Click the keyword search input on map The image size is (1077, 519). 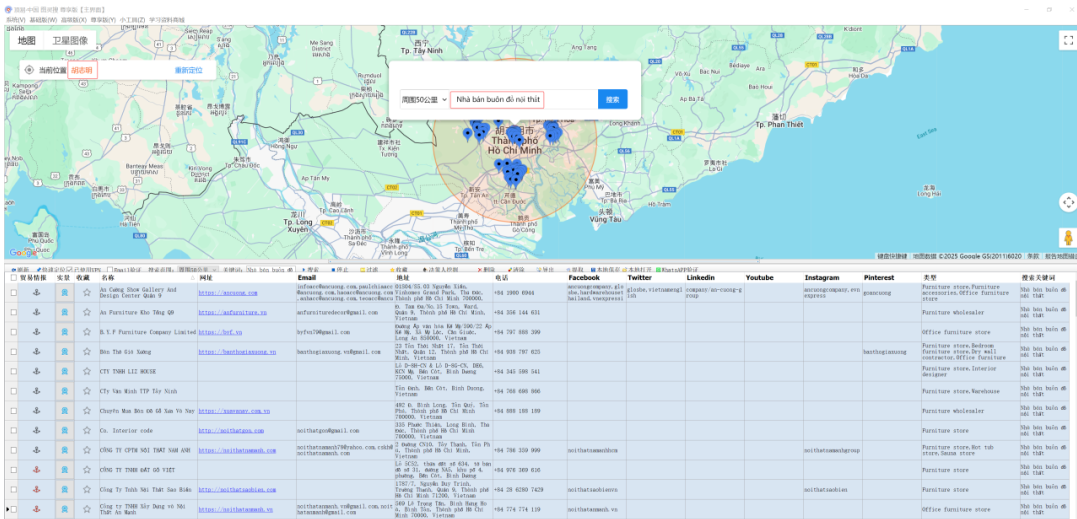(523, 100)
